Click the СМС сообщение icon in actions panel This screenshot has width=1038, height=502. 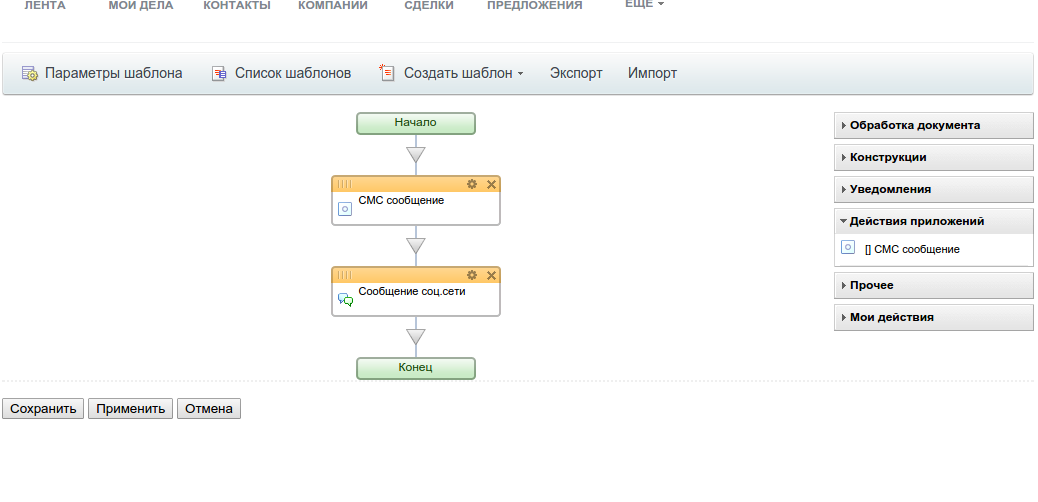point(848,248)
